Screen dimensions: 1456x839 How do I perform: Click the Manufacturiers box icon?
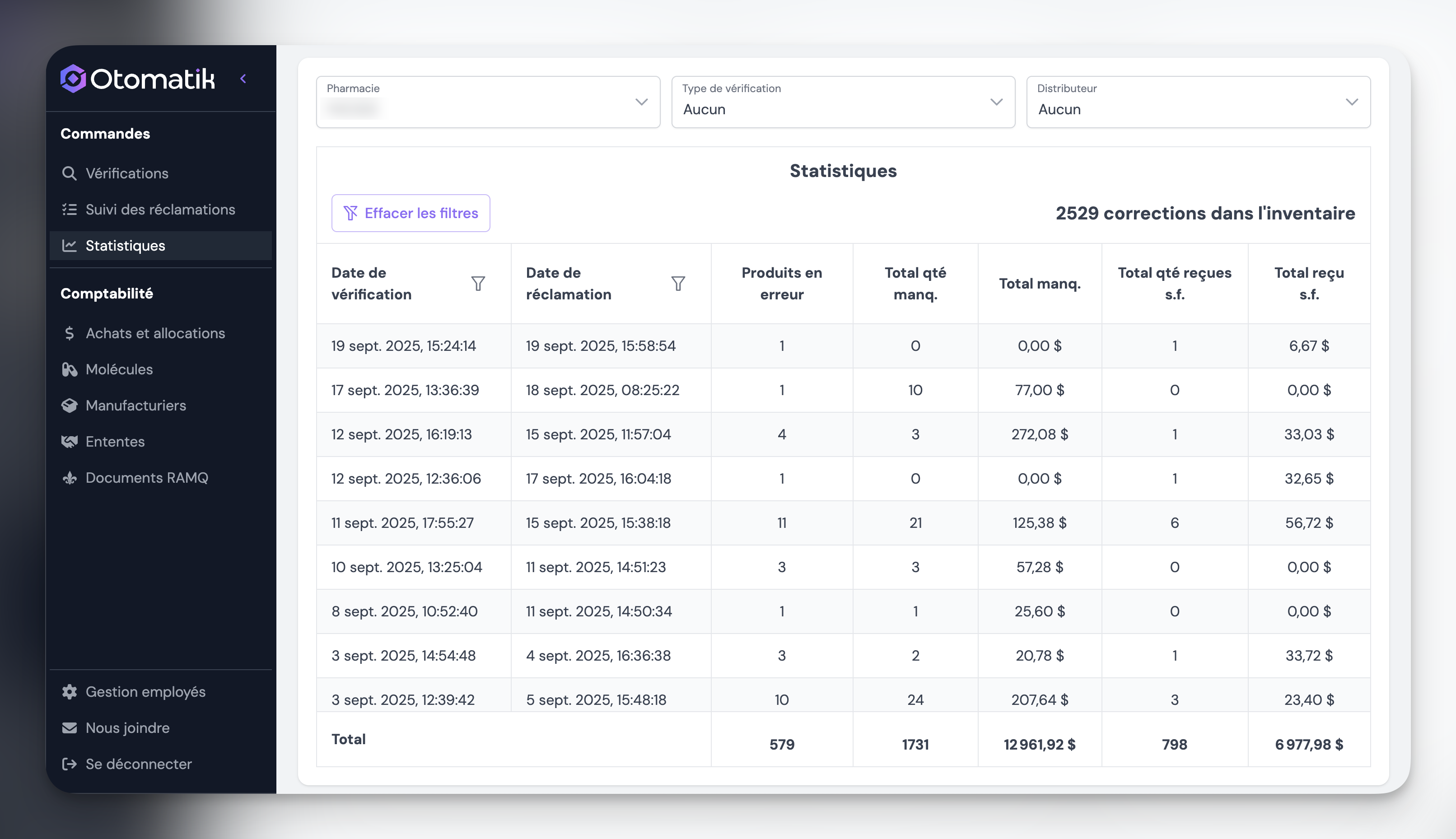(69, 406)
